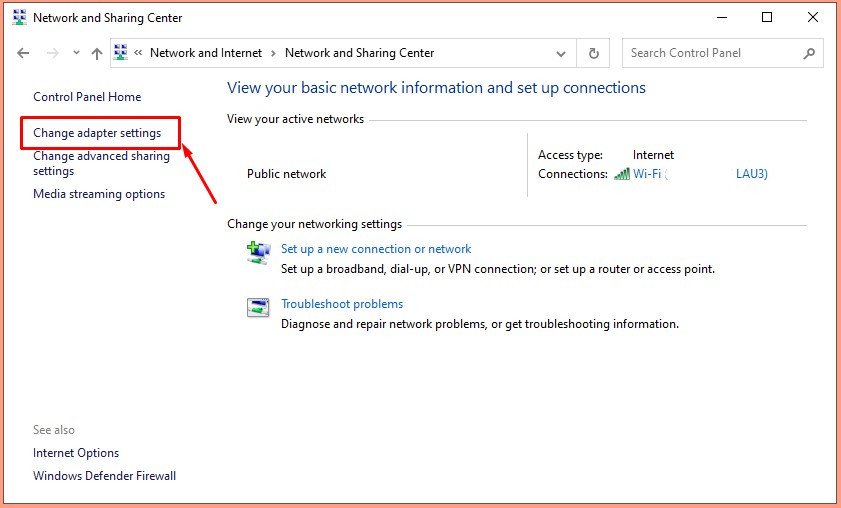Click the Up one level arrow

click(96, 53)
